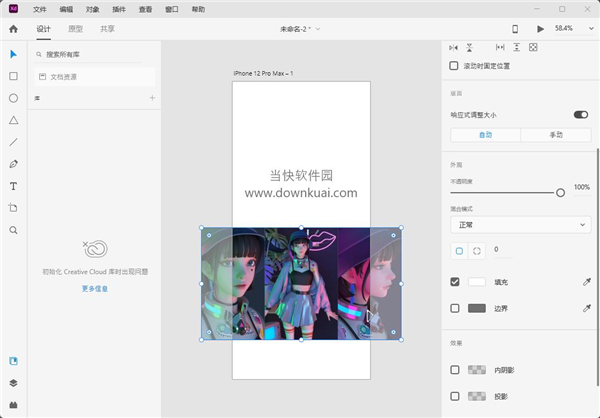Screen dimensions: 600x418
Task: Toggle the 响应式调整大小 switch
Action: [x=580, y=115]
